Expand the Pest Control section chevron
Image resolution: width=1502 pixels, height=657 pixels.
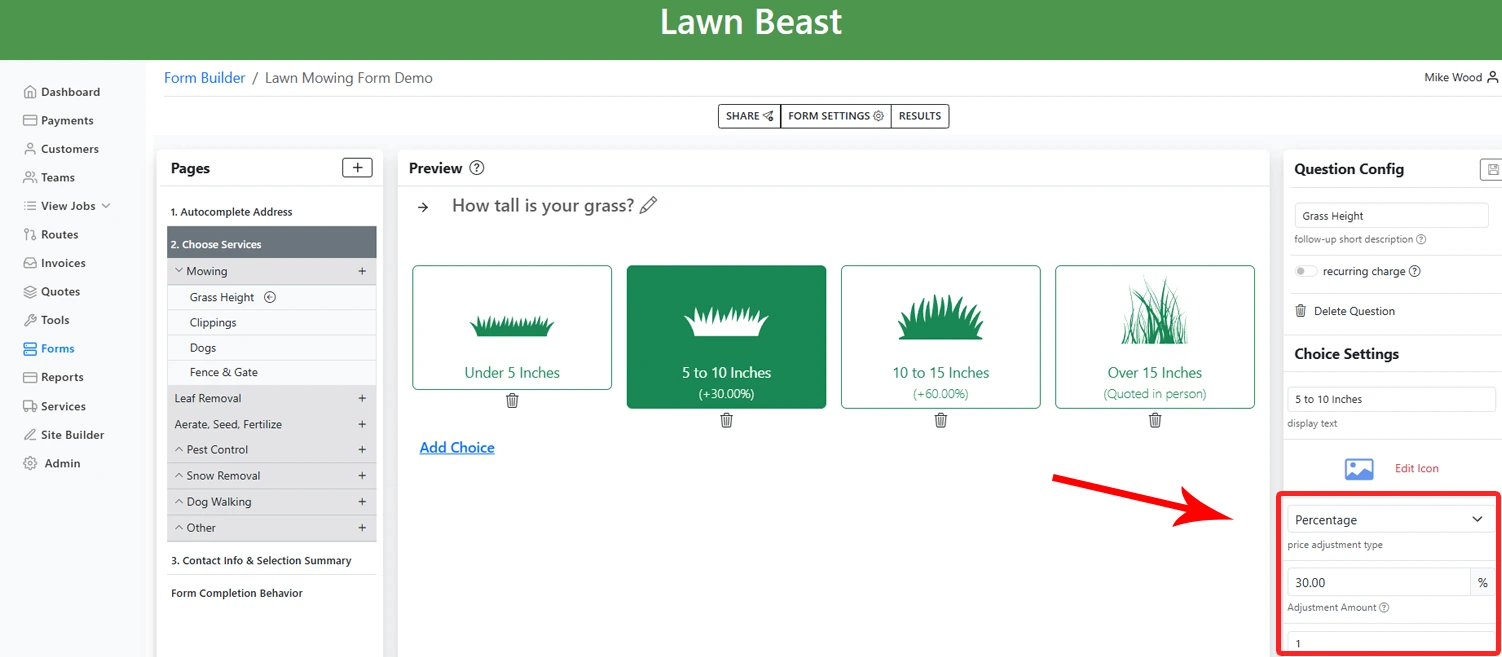click(179, 450)
